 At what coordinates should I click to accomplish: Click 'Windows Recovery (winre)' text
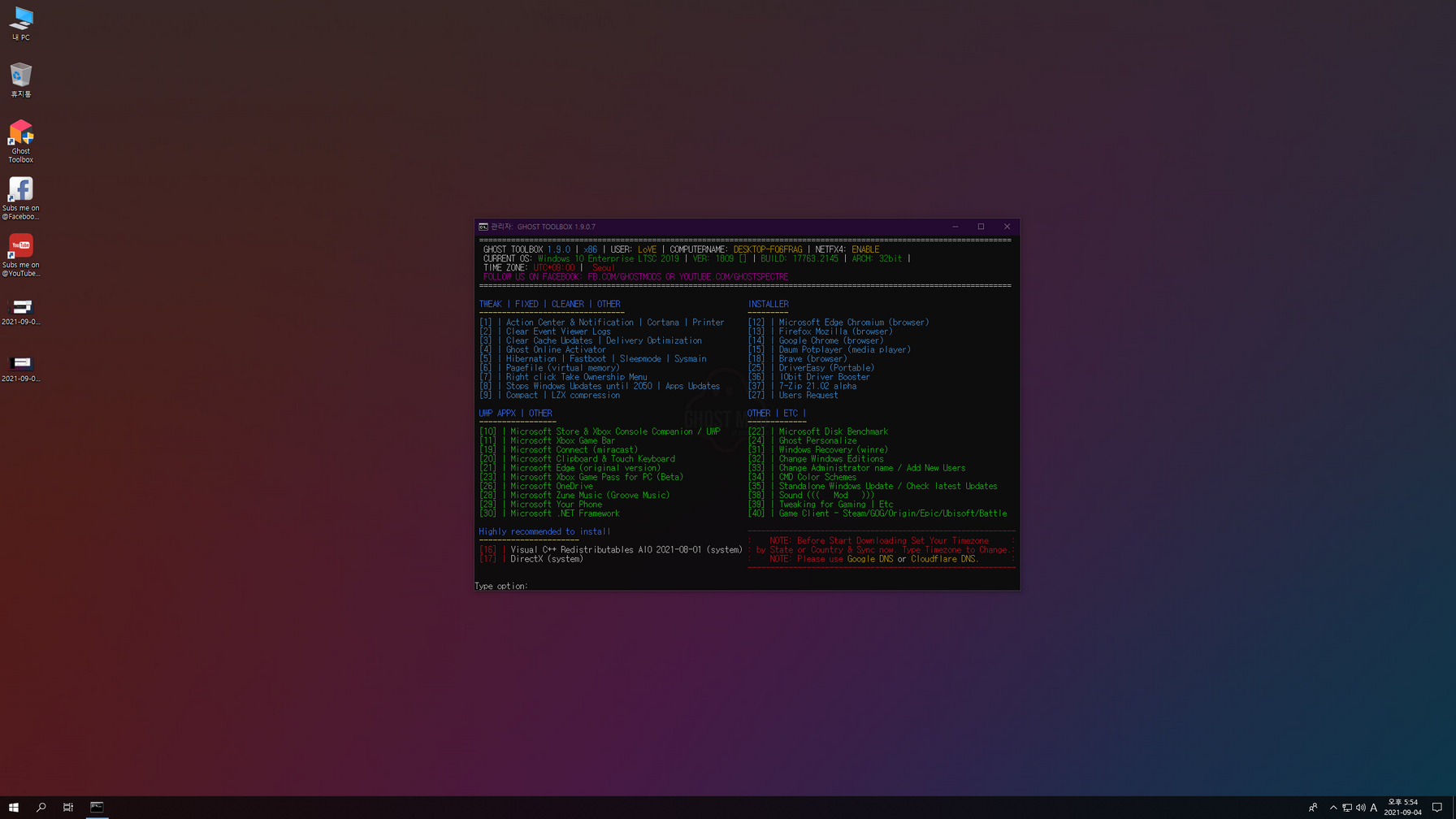(x=834, y=450)
